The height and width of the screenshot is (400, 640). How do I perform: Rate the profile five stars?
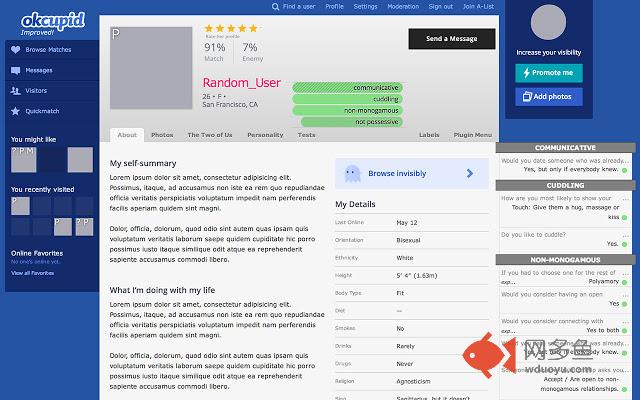click(x=253, y=28)
